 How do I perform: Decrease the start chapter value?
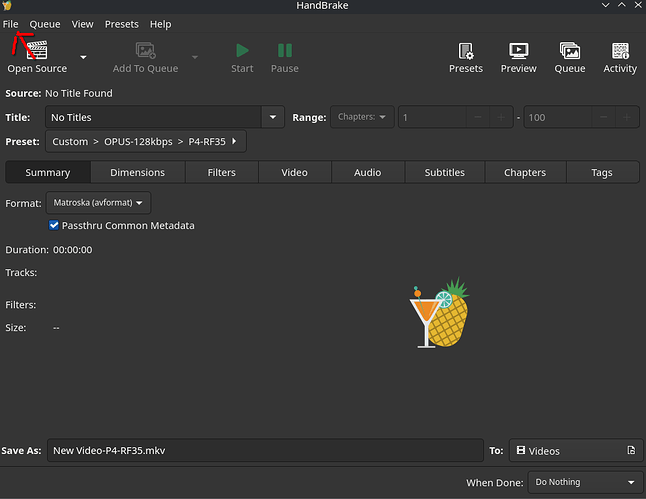click(x=478, y=117)
